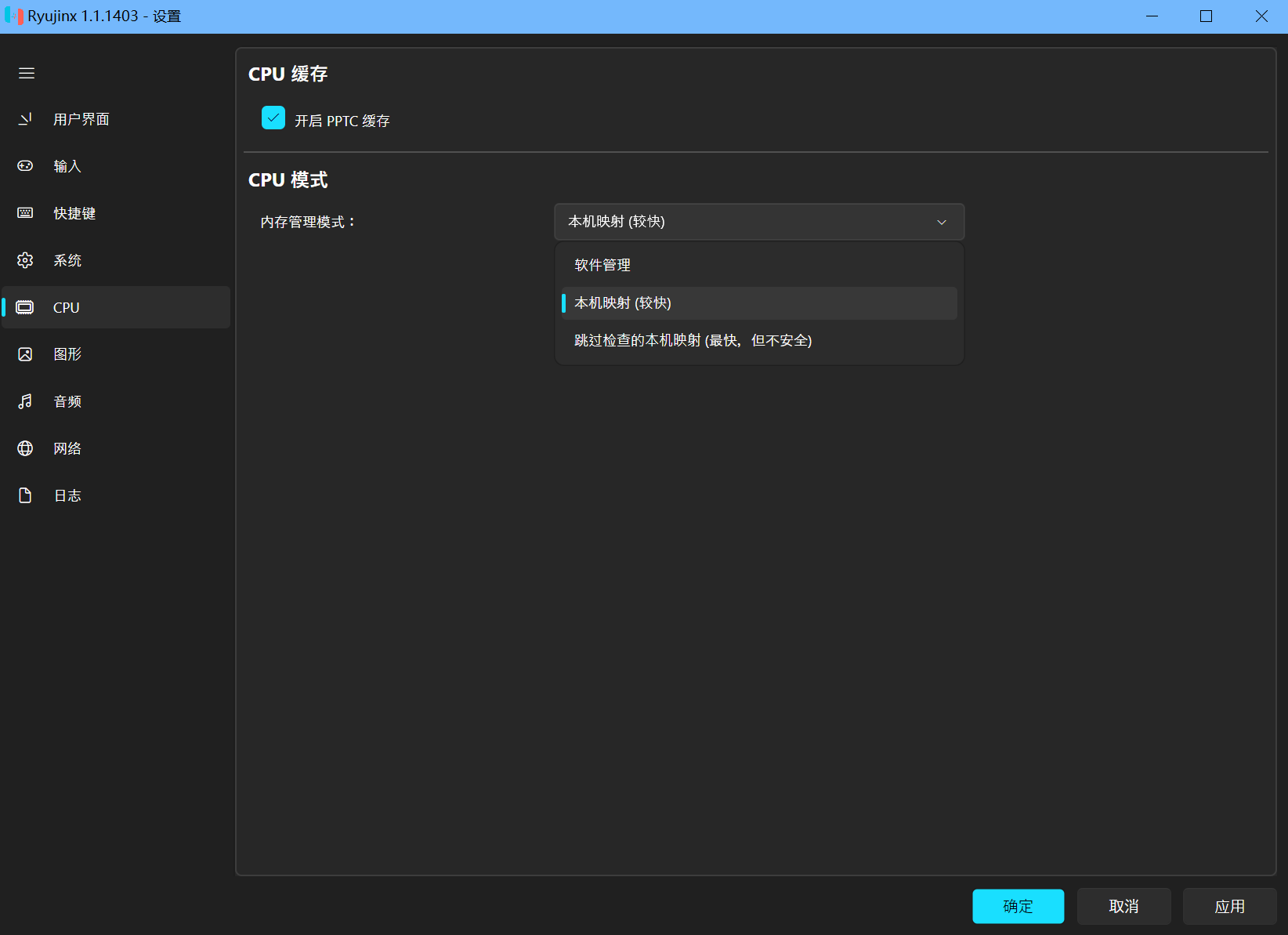The width and height of the screenshot is (1288, 935).
Task: Open the keyboard 快捷键 icon
Action: pyautogui.click(x=25, y=213)
